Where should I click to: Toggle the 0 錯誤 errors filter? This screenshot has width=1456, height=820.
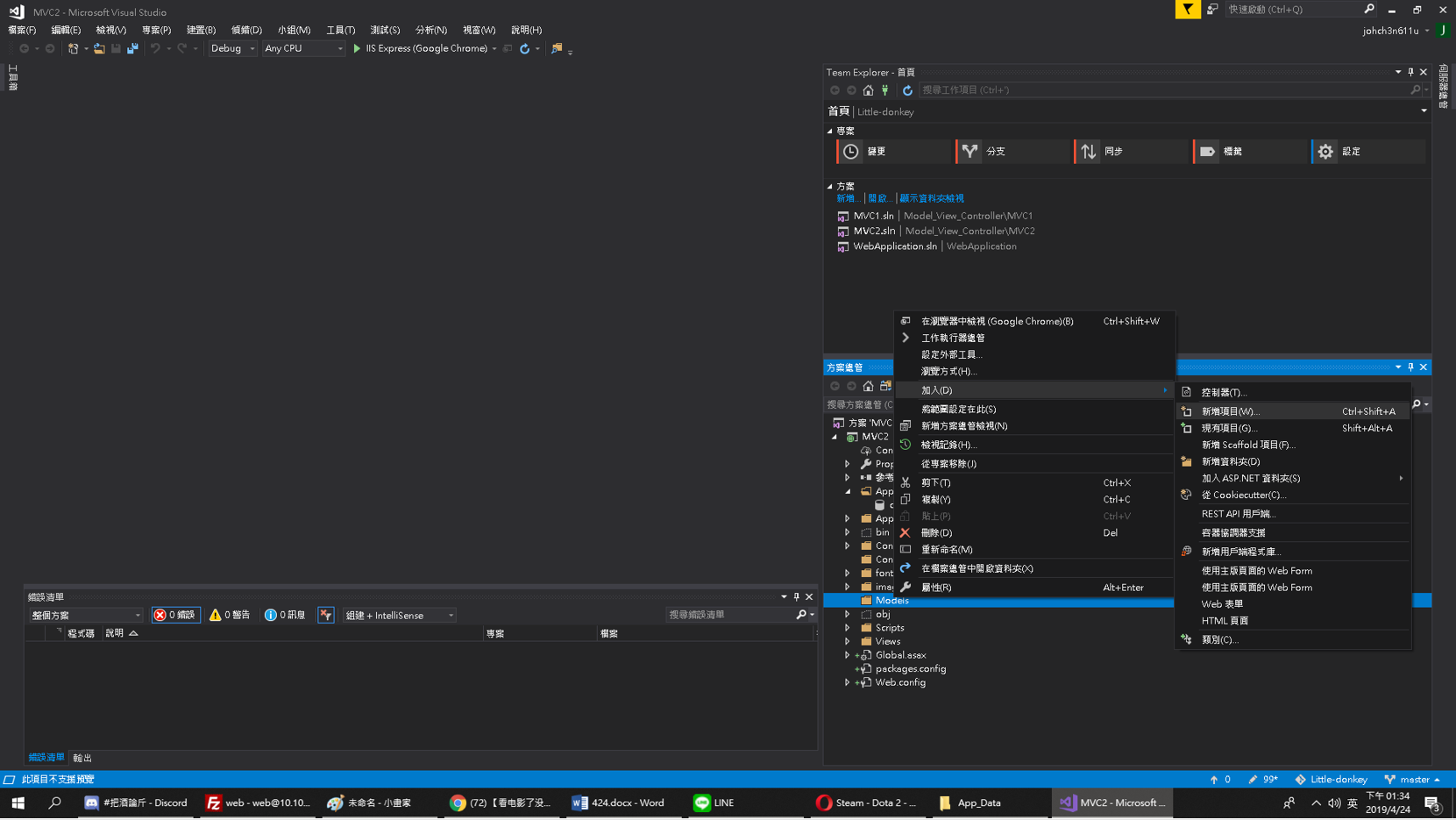(x=175, y=616)
